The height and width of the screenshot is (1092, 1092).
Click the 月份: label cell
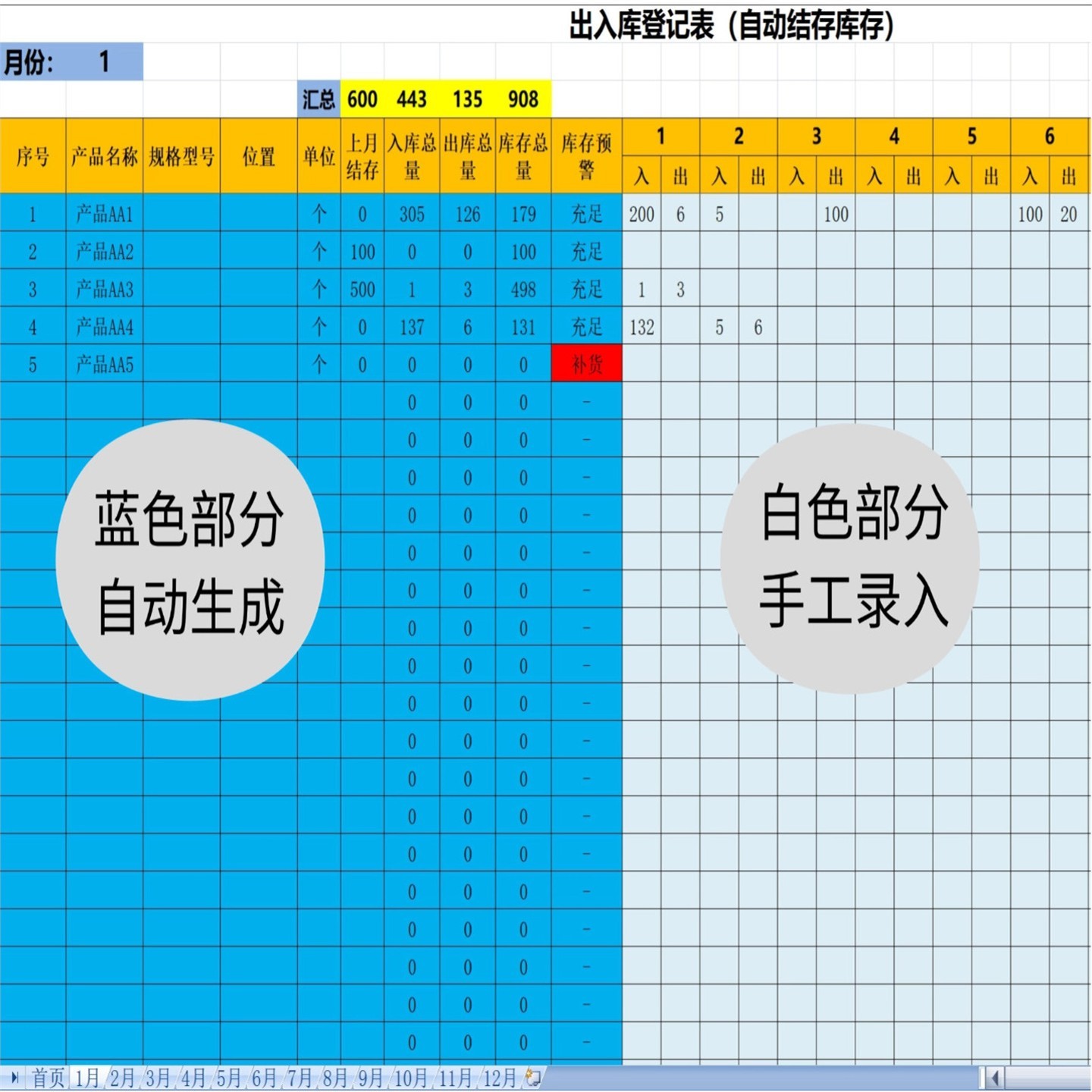point(33,61)
